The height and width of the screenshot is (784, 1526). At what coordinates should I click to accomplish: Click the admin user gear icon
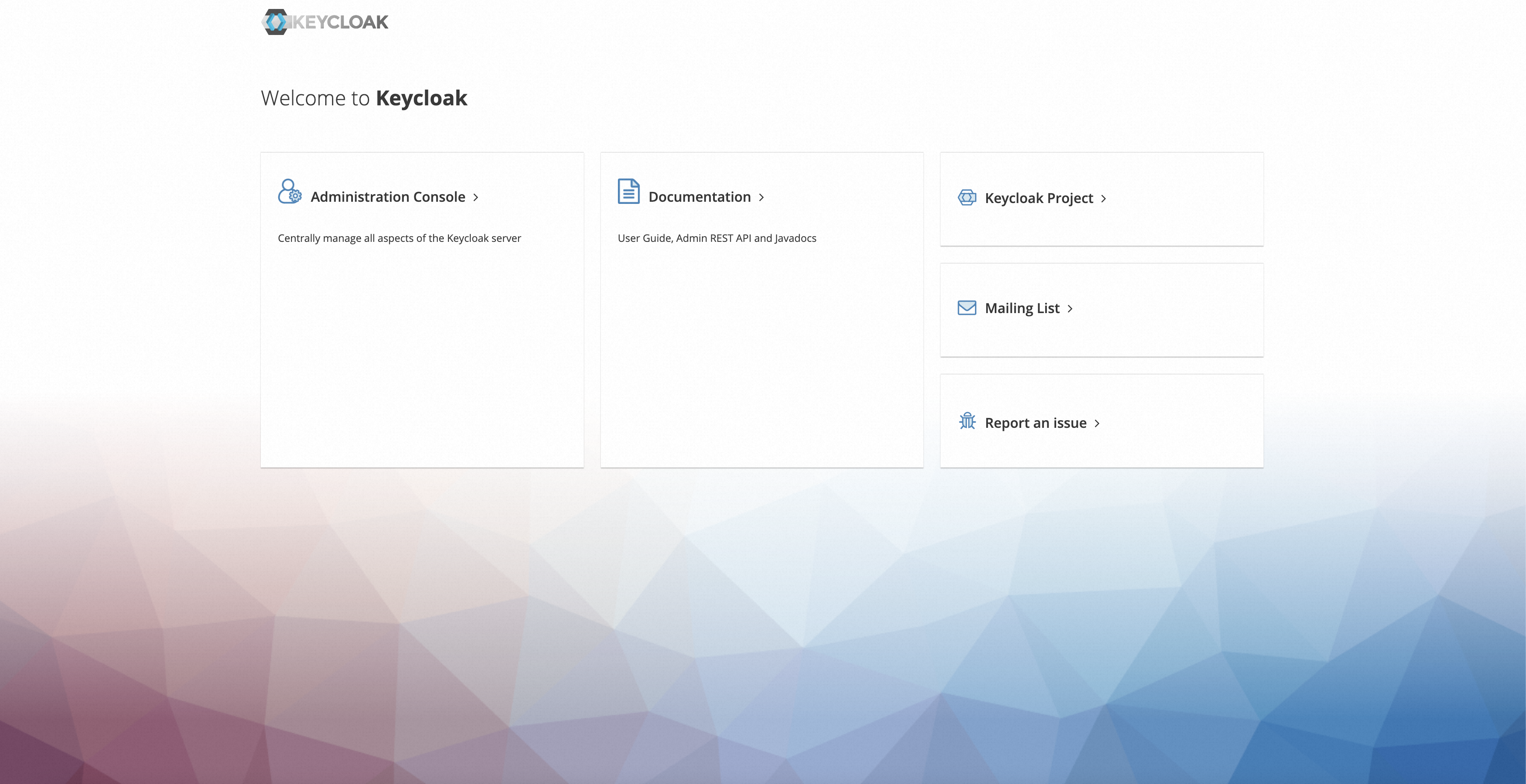coord(290,191)
